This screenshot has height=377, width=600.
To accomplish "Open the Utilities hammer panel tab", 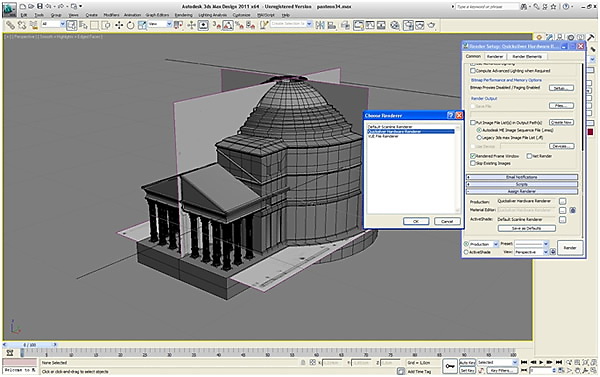I will 590,38.
